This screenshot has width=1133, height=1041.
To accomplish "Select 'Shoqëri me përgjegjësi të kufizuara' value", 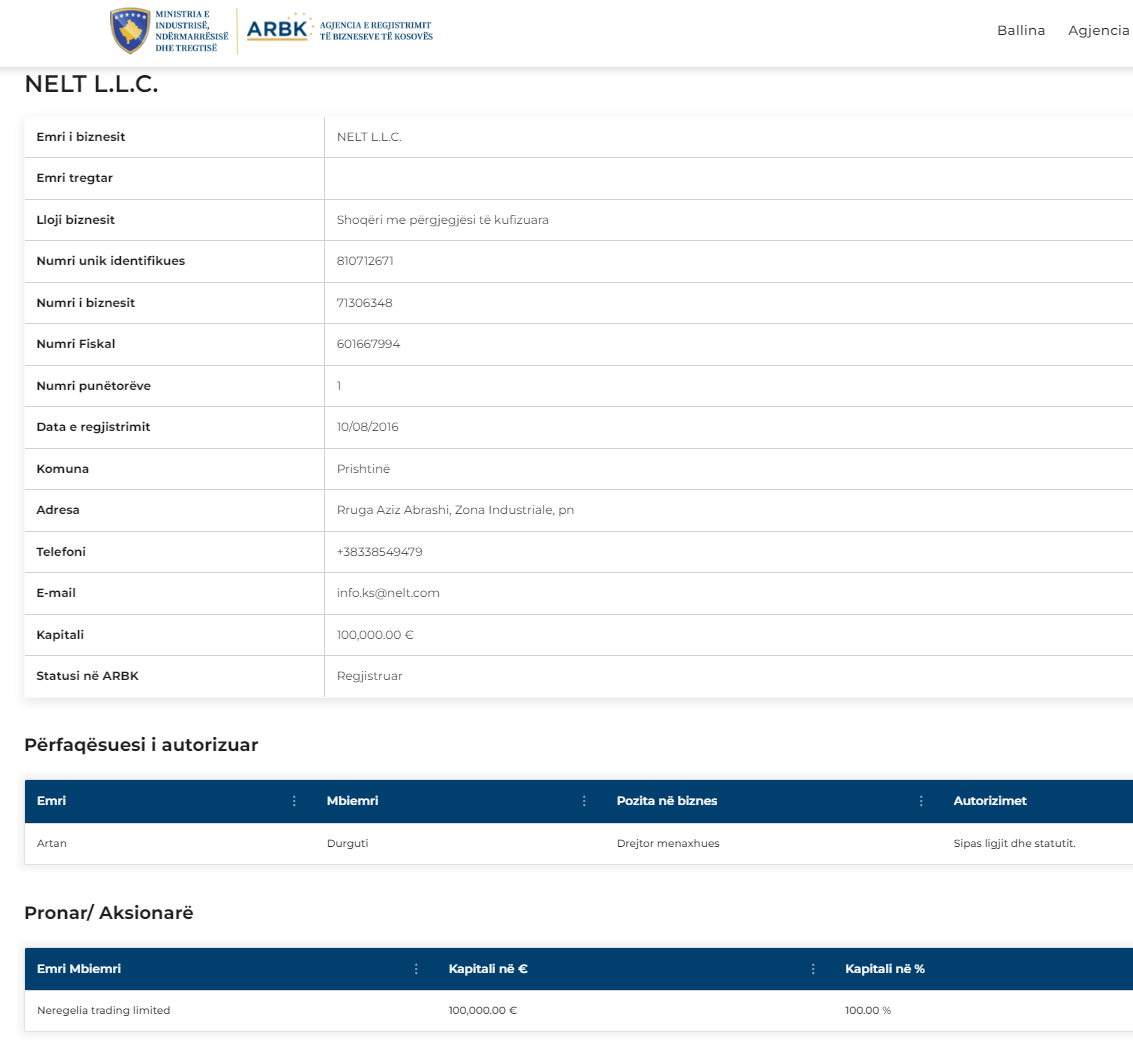I will (442, 220).
